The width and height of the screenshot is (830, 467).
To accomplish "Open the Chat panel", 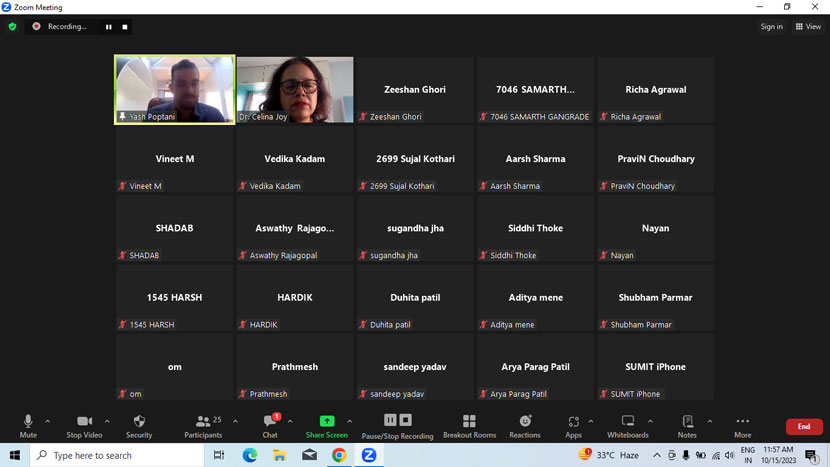I will [x=270, y=425].
